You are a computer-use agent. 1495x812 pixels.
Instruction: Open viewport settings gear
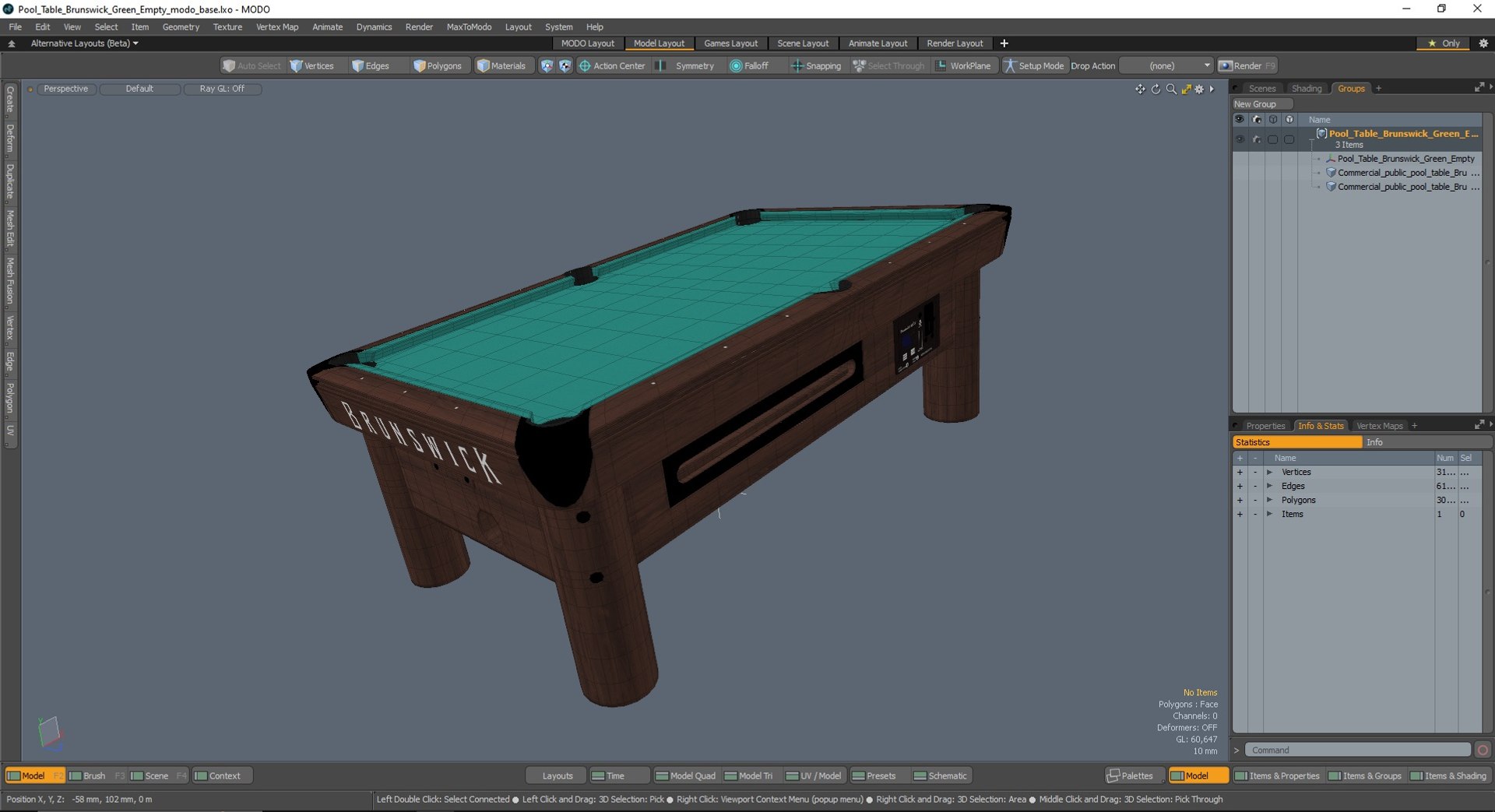coord(1199,90)
